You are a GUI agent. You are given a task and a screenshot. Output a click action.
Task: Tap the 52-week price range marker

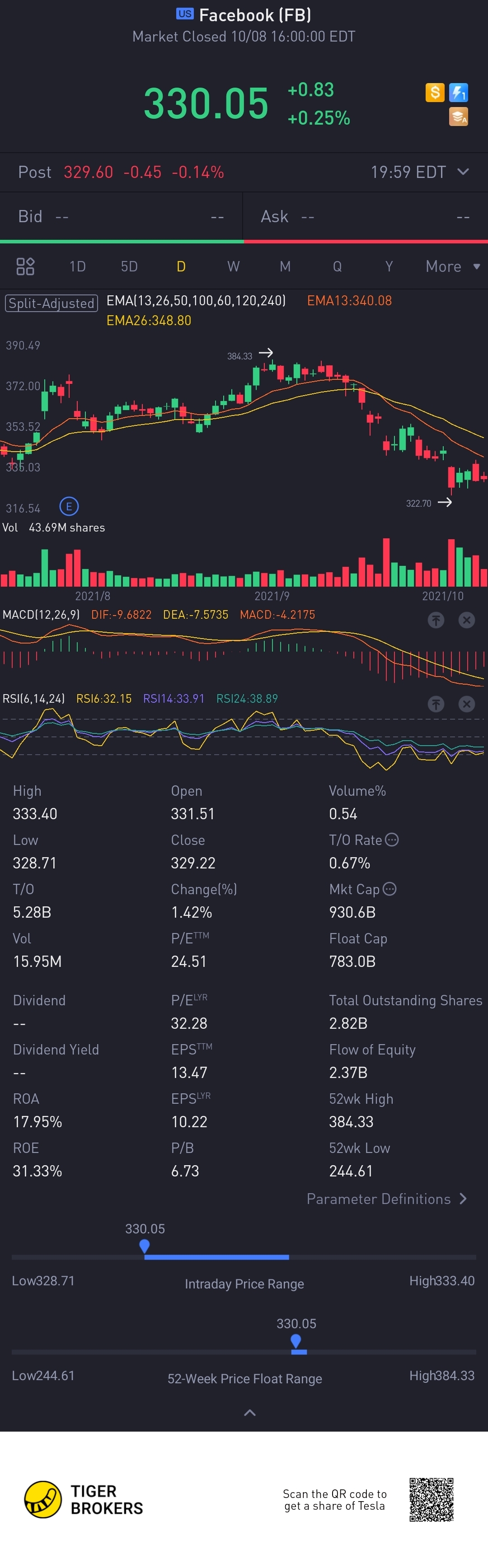point(296,1342)
